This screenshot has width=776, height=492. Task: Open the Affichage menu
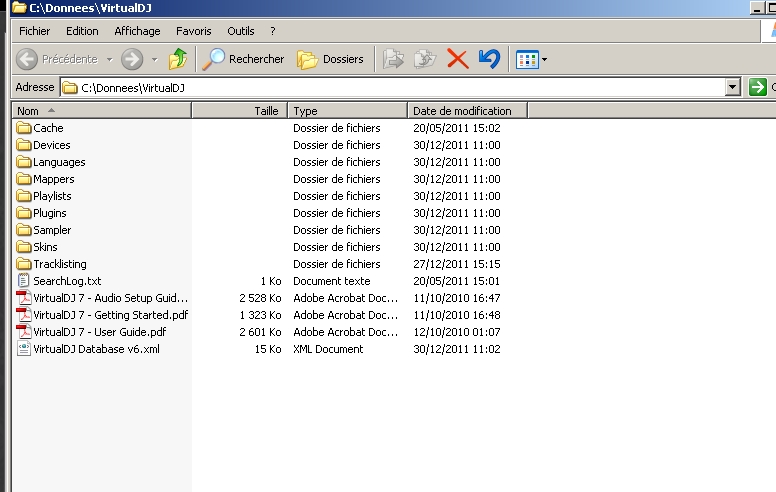pyautogui.click(x=137, y=31)
